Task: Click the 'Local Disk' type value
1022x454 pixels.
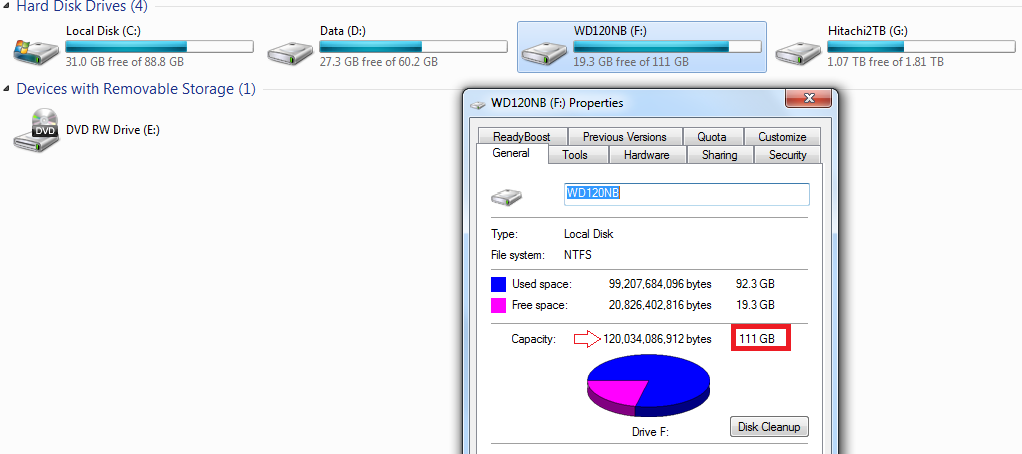Action: (589, 234)
